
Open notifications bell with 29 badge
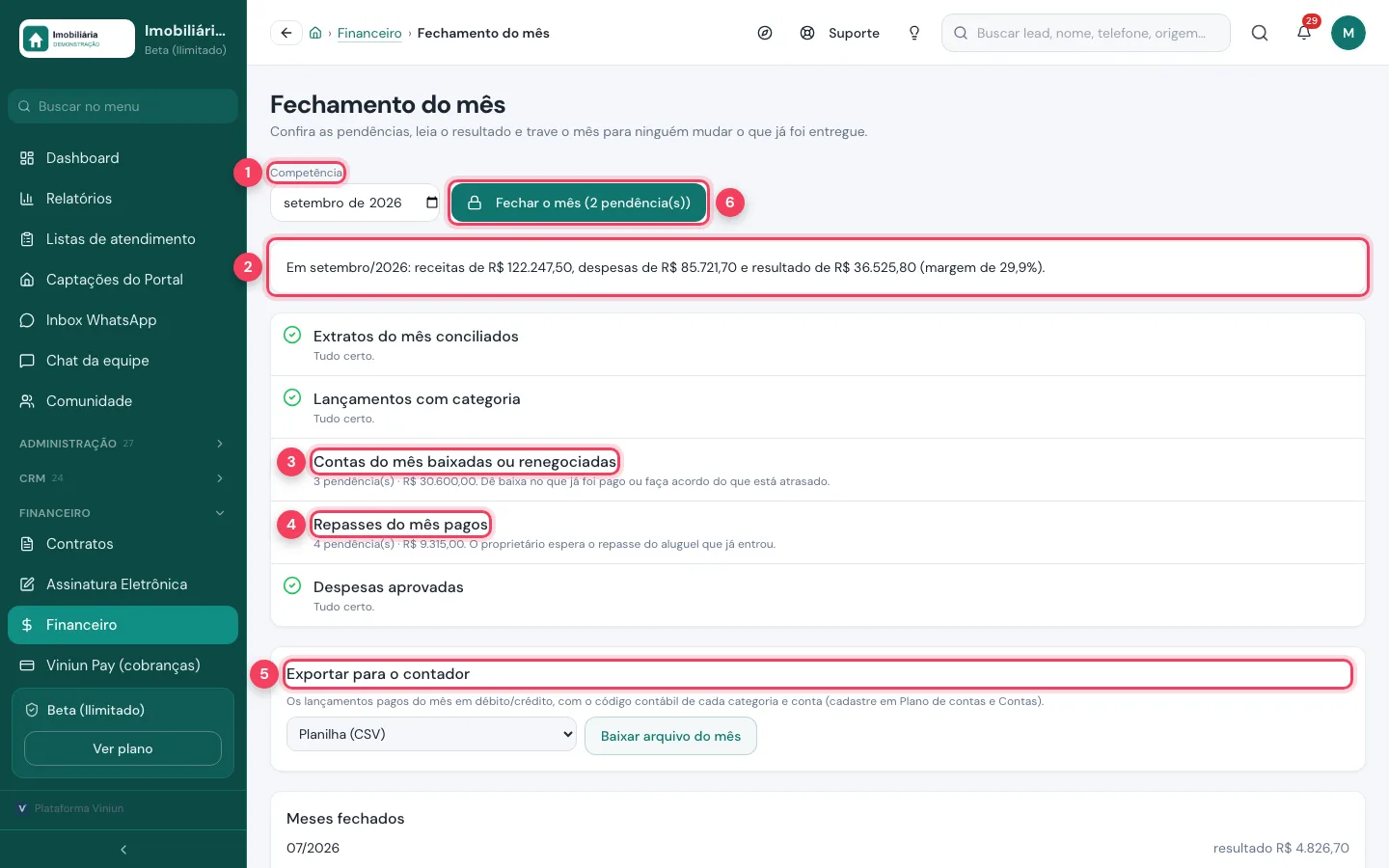pos(1304,33)
